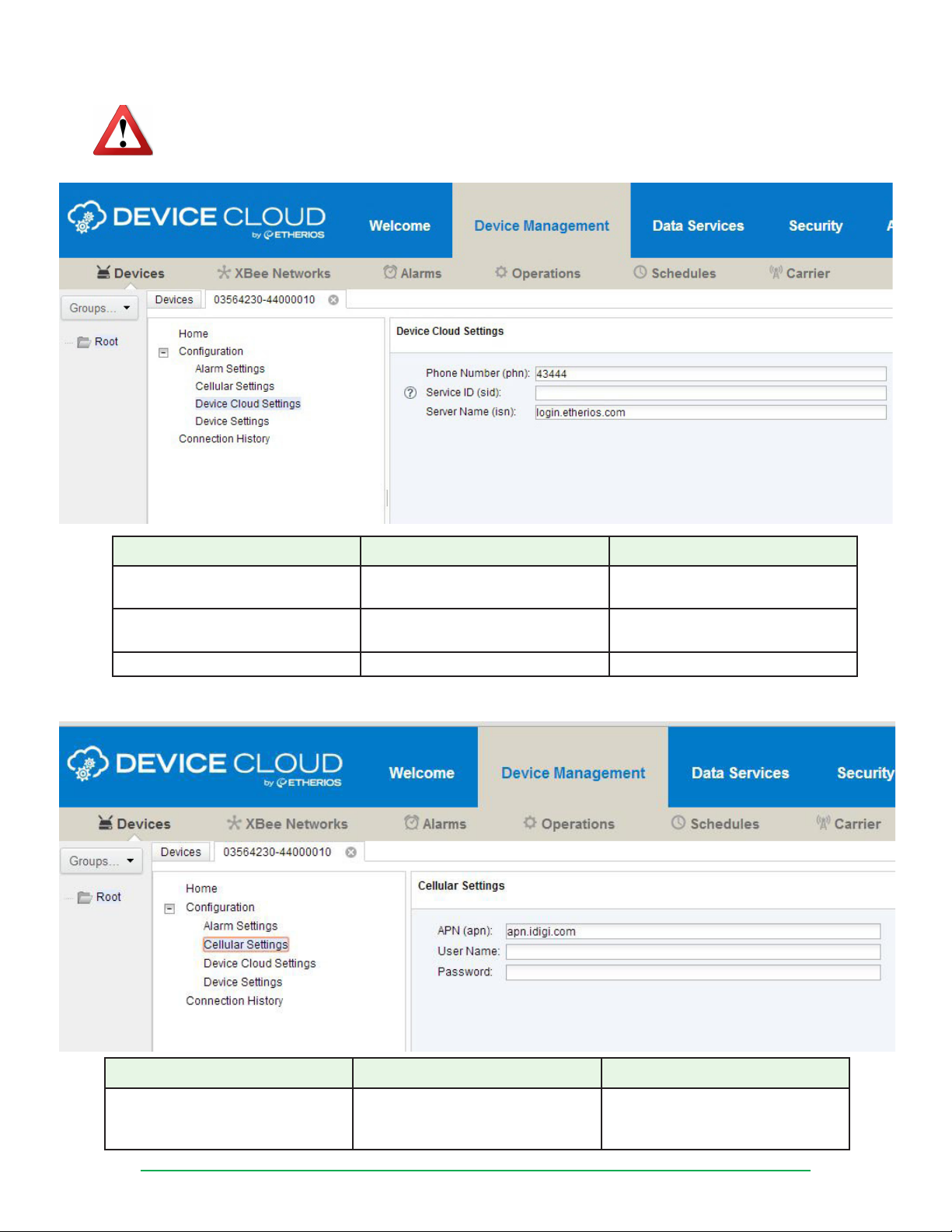Switch to Welcome tab in the upper screenshot
This screenshot has width=952, height=1232.
coord(399,225)
